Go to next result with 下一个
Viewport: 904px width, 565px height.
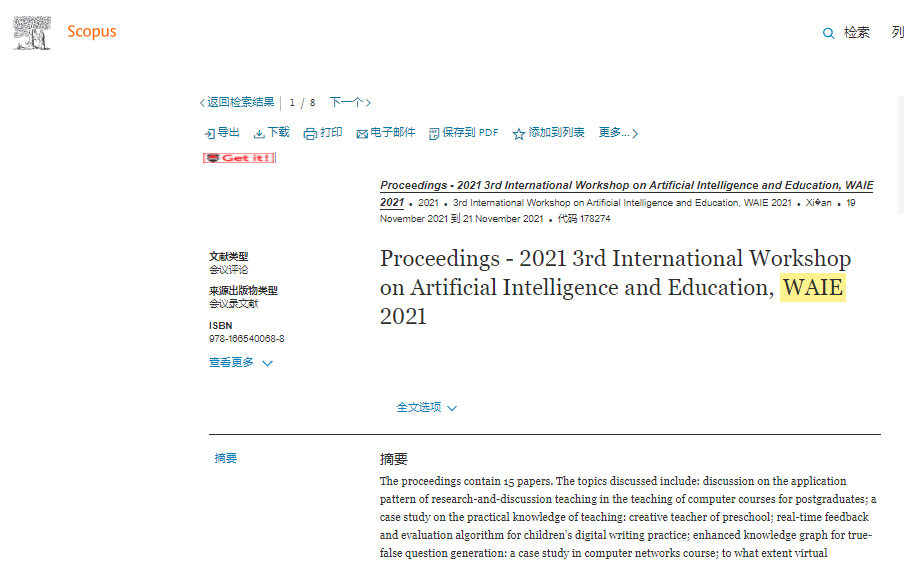[350, 102]
